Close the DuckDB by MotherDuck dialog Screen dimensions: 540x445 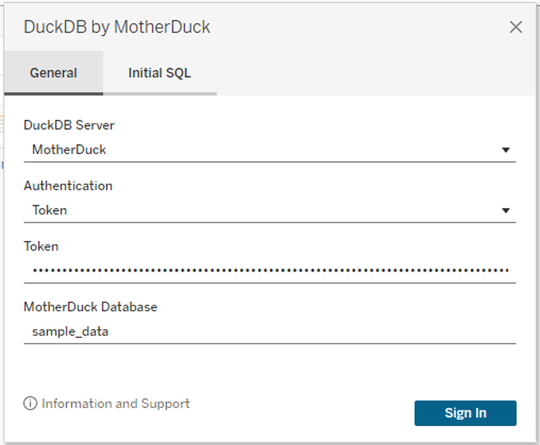pos(516,27)
